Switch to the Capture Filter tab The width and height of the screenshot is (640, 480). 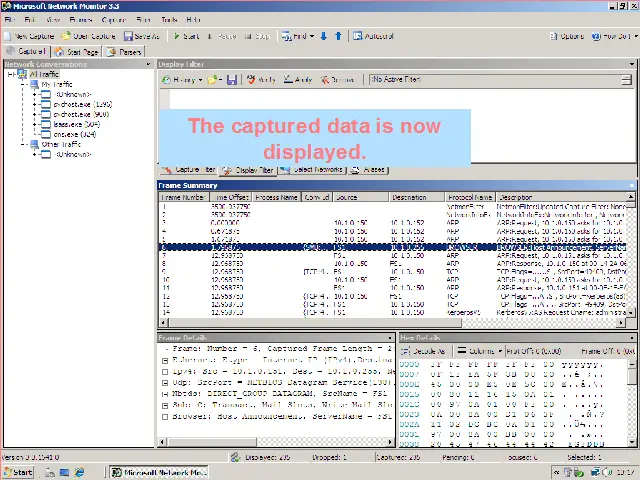click(188, 170)
